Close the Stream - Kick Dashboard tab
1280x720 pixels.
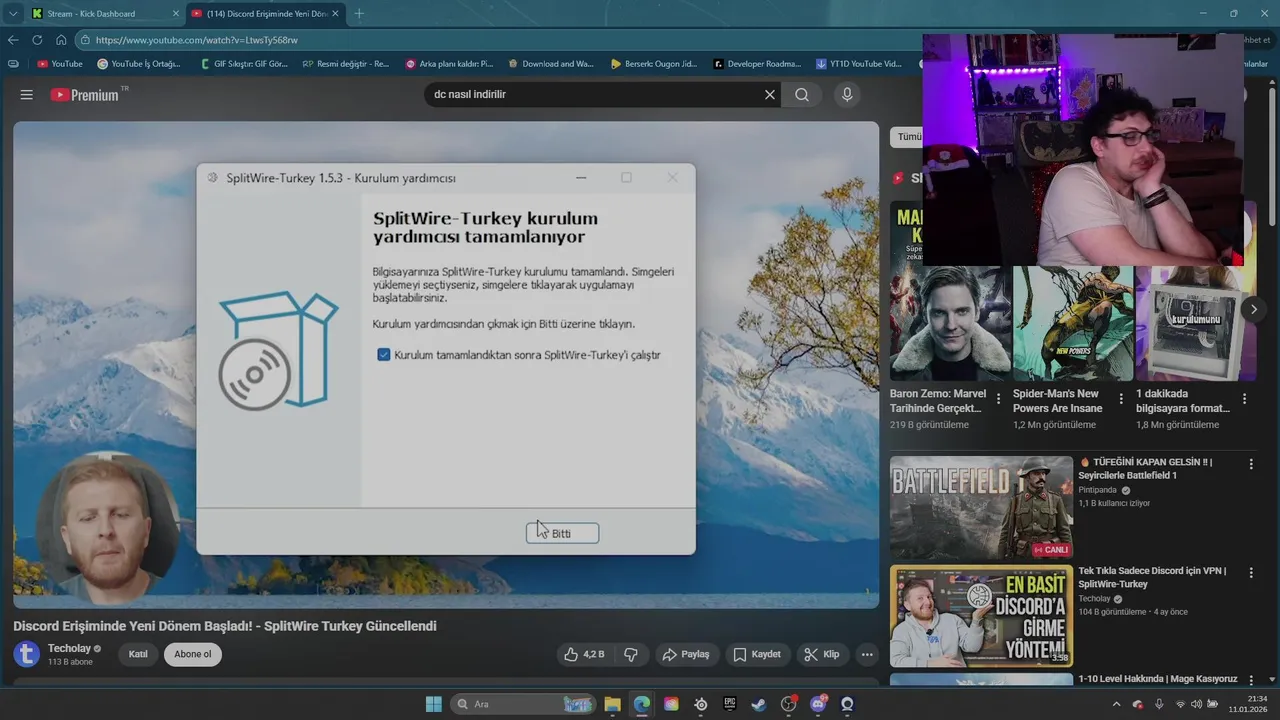click(176, 13)
